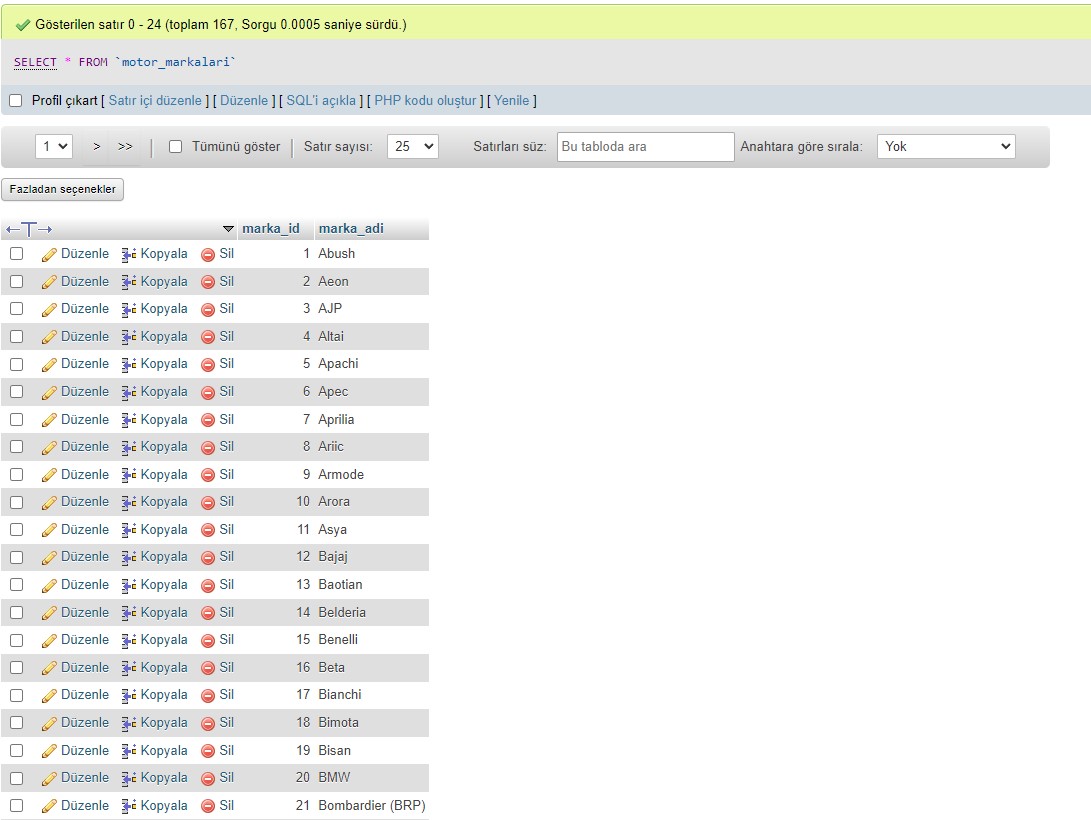This screenshot has width=1091, height=820.
Task: Jump to last page with >> button
Action: (x=125, y=147)
